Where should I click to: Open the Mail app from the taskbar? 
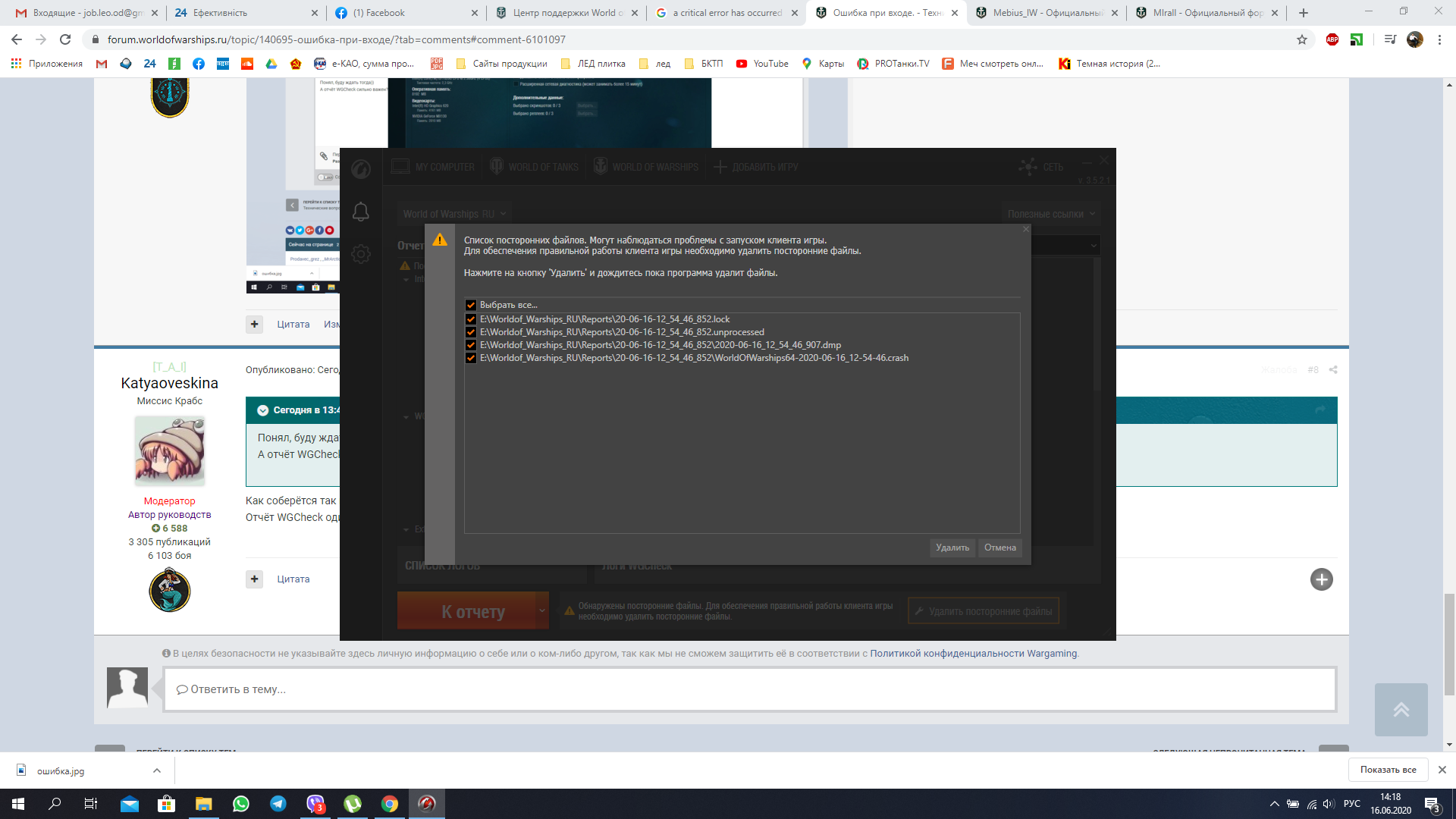click(129, 804)
